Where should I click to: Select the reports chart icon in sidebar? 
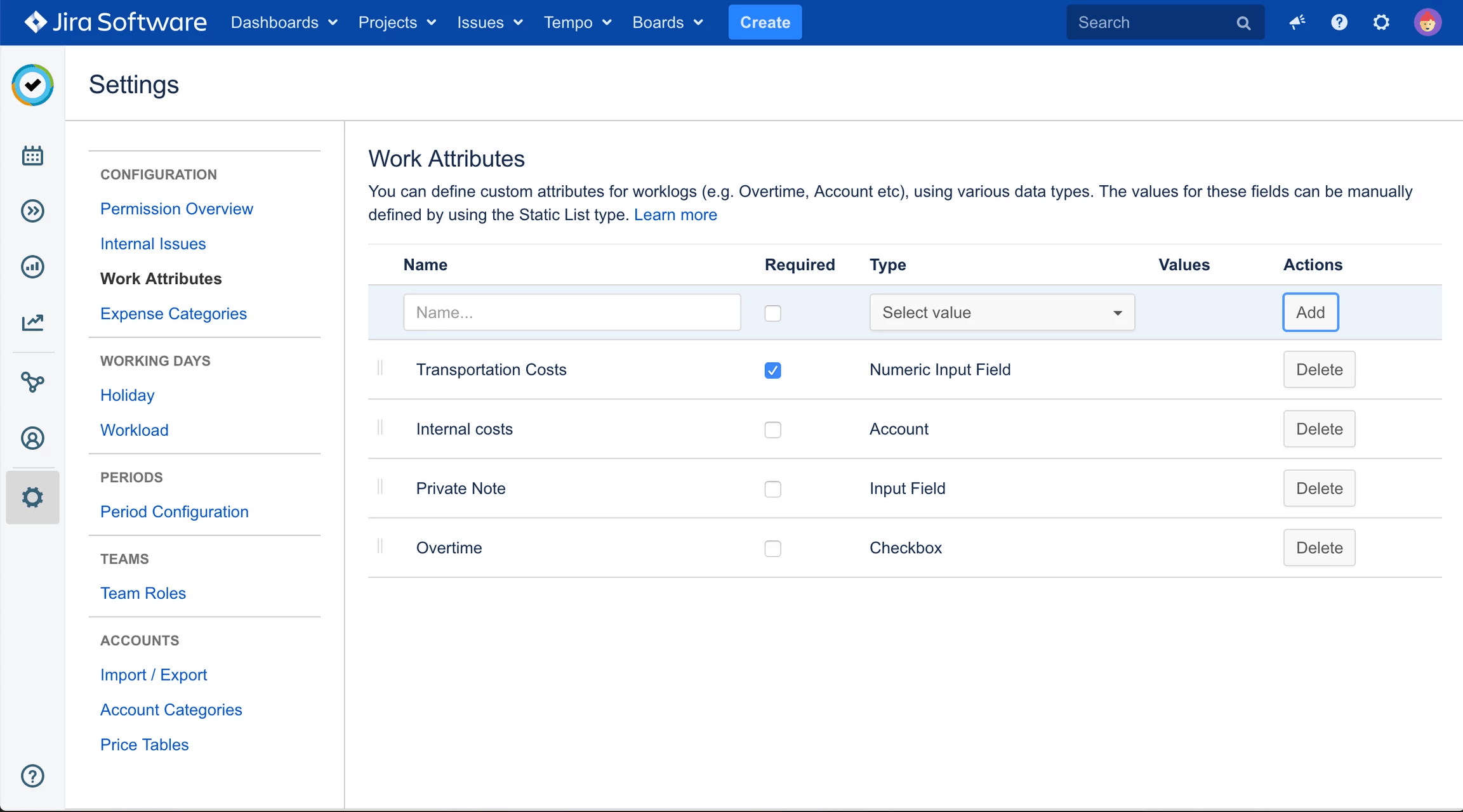[32, 266]
